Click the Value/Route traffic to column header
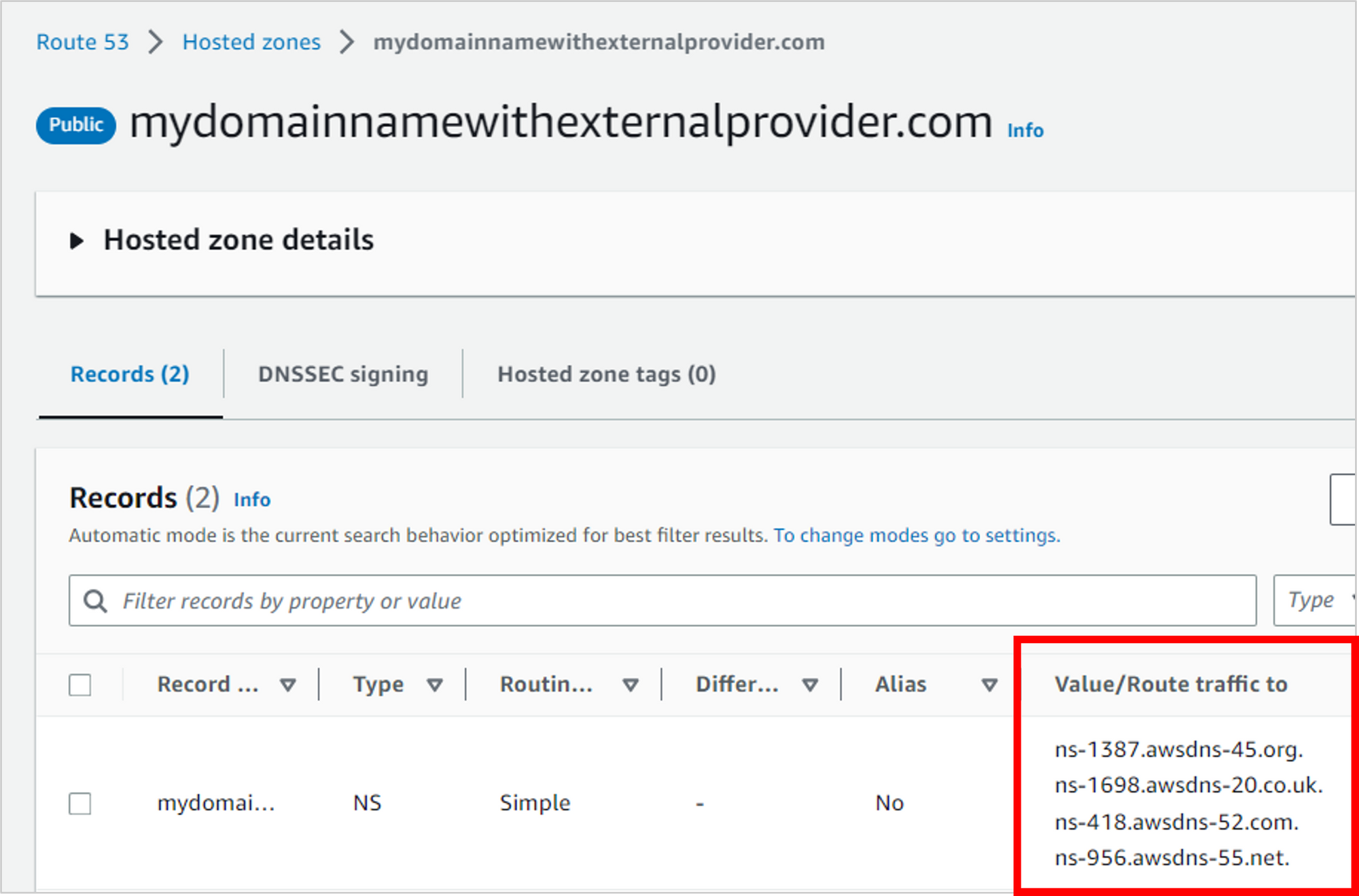Screen dimensions: 1359x896 click(x=1171, y=684)
